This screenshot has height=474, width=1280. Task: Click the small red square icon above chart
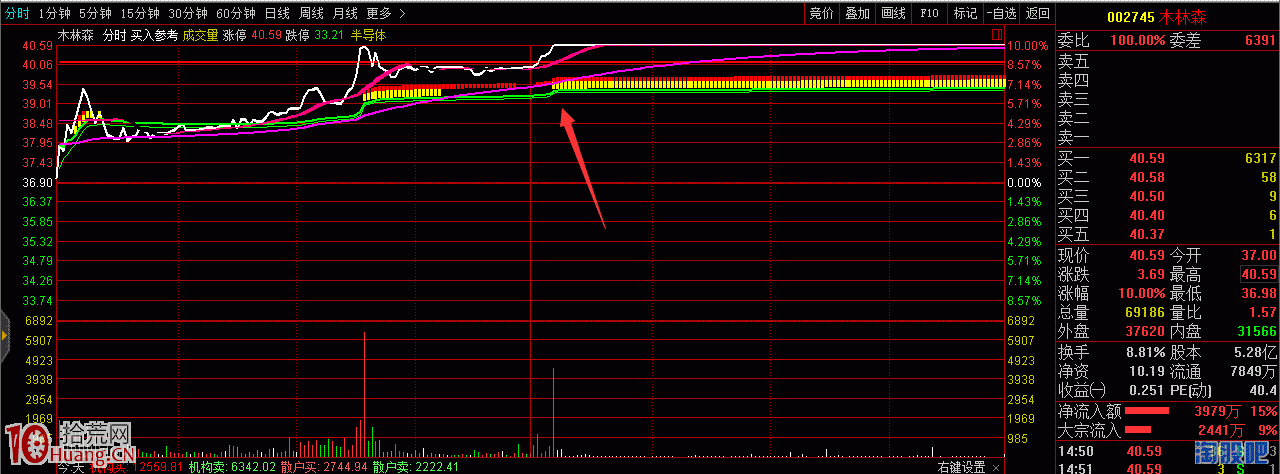click(x=996, y=34)
